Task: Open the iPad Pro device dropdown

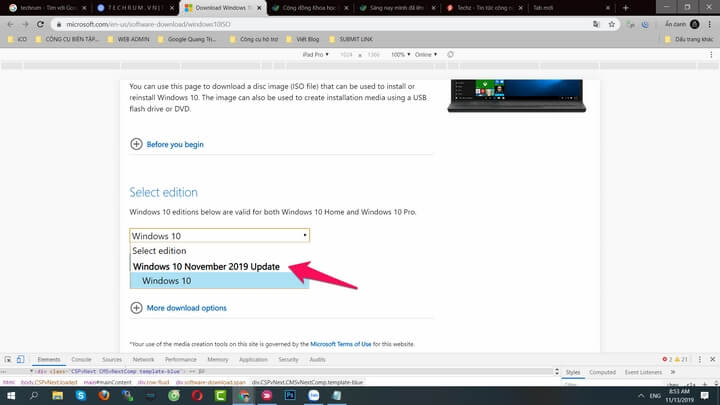Action: (315, 54)
